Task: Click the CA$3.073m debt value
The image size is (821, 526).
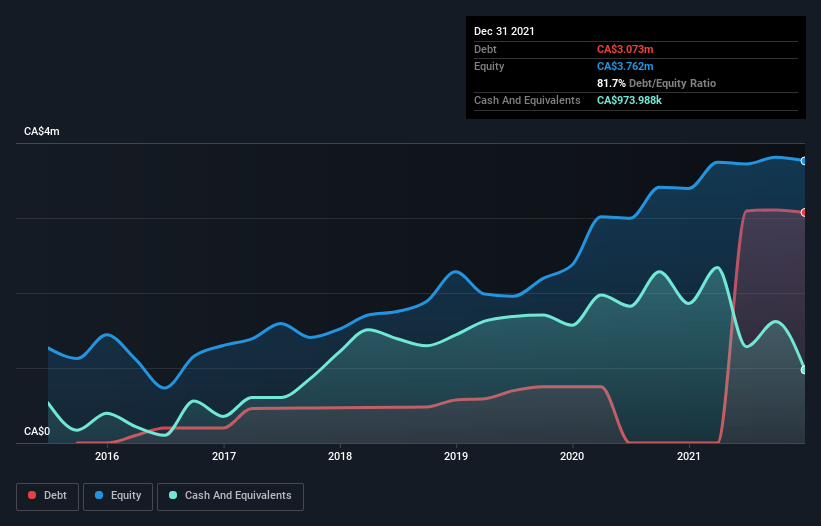Action: pyautogui.click(x=625, y=49)
